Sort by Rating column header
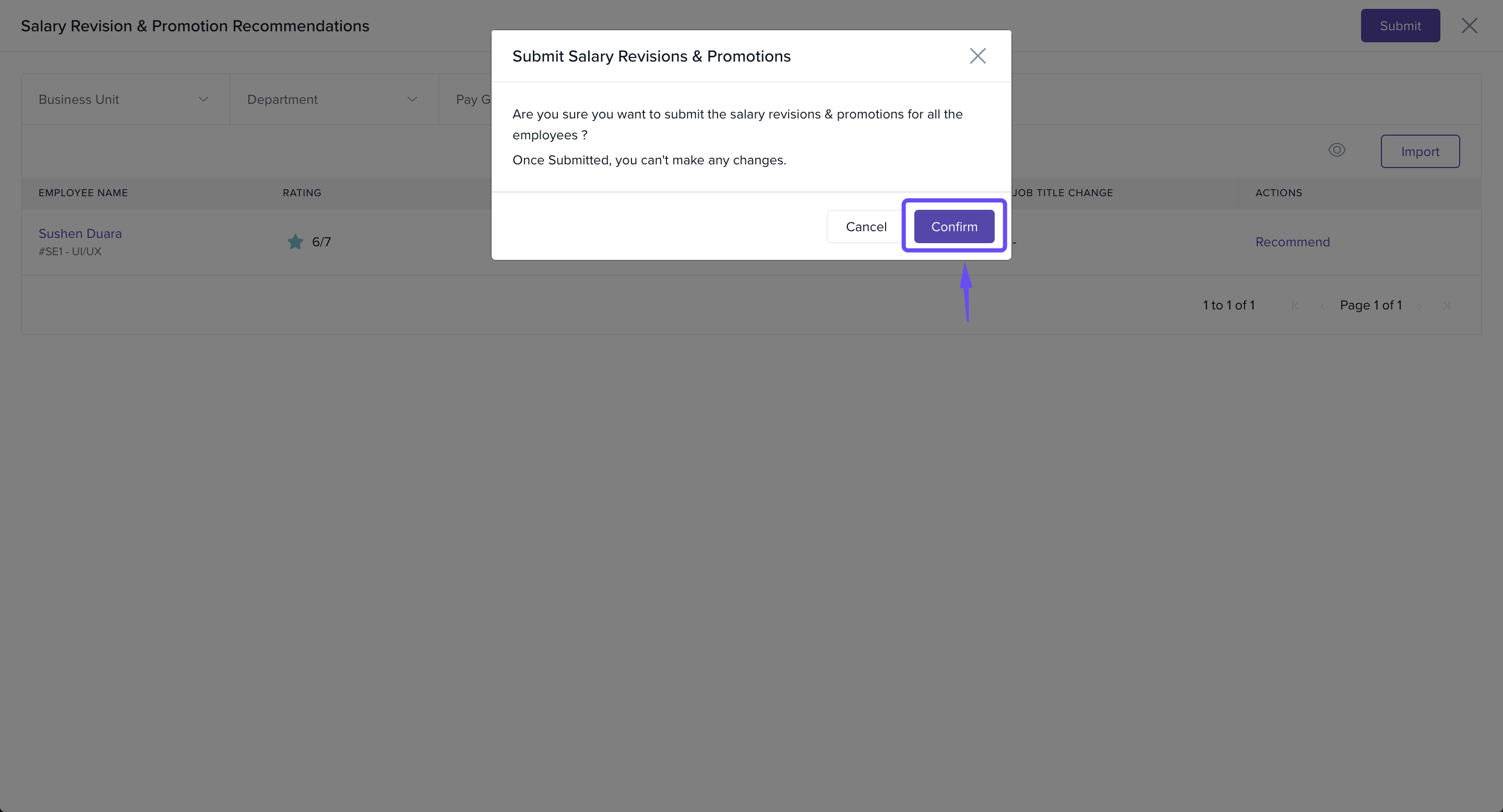1503x812 pixels. click(x=302, y=193)
